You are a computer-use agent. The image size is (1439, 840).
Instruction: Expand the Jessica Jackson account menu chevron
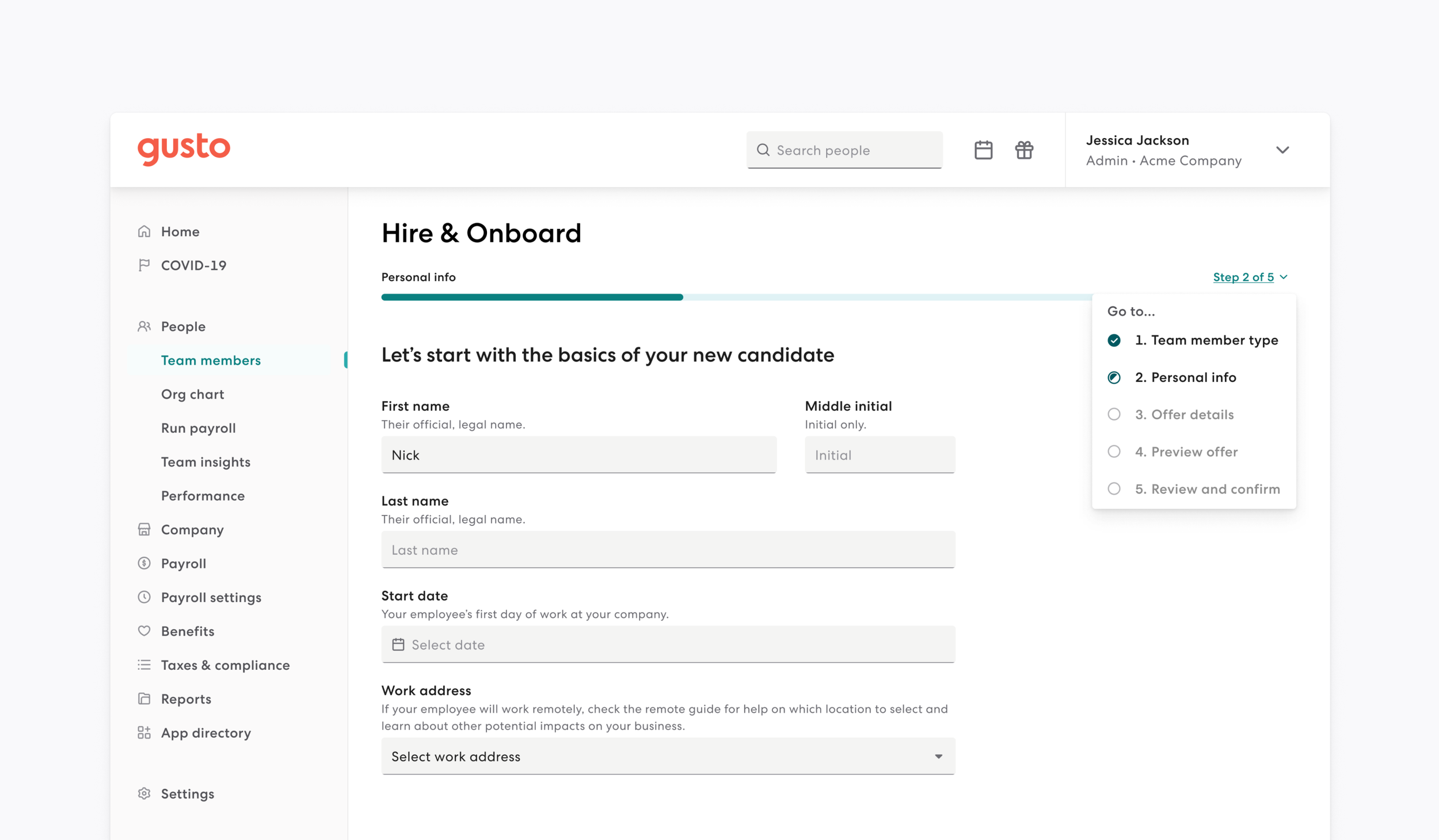tap(1282, 150)
